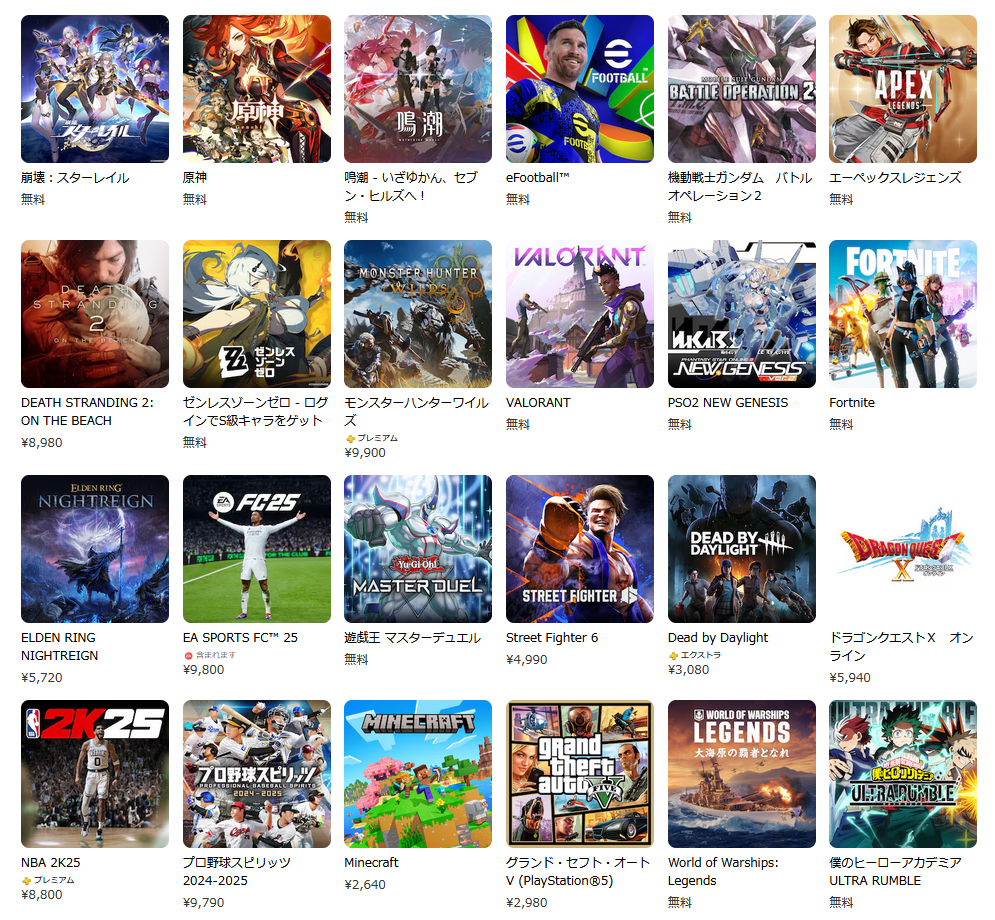Open the Grand Theft Auto V cover
This screenshot has height=920, width=995.
[580, 774]
